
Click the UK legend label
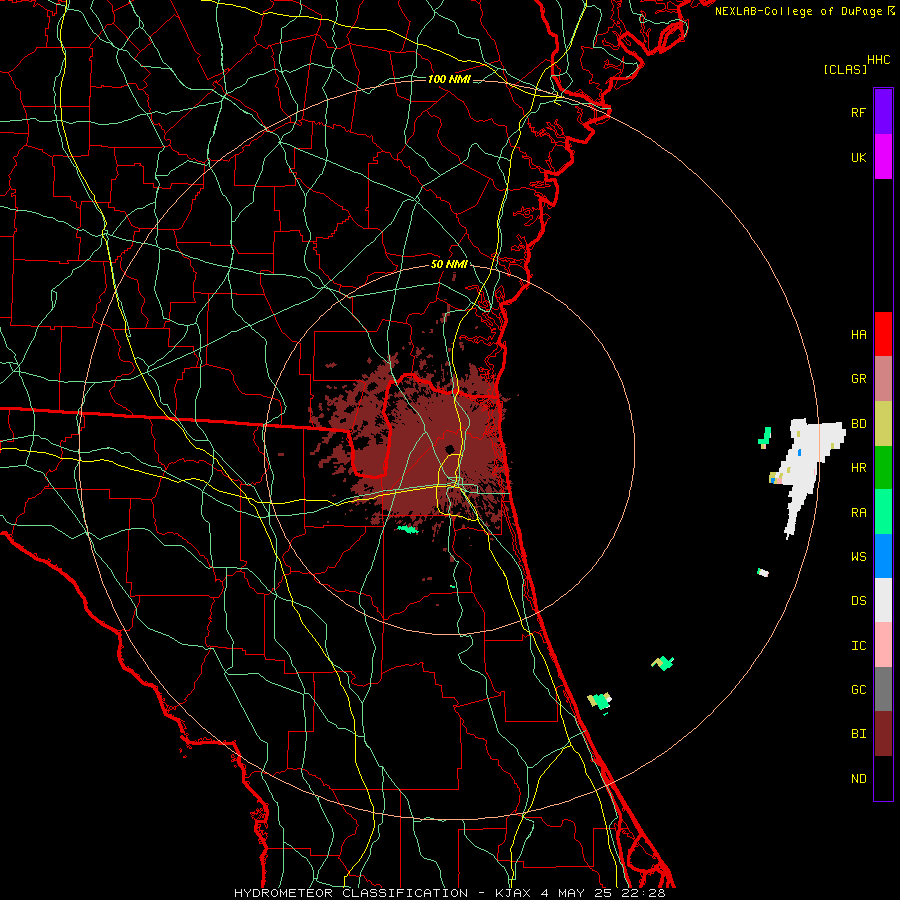point(858,157)
